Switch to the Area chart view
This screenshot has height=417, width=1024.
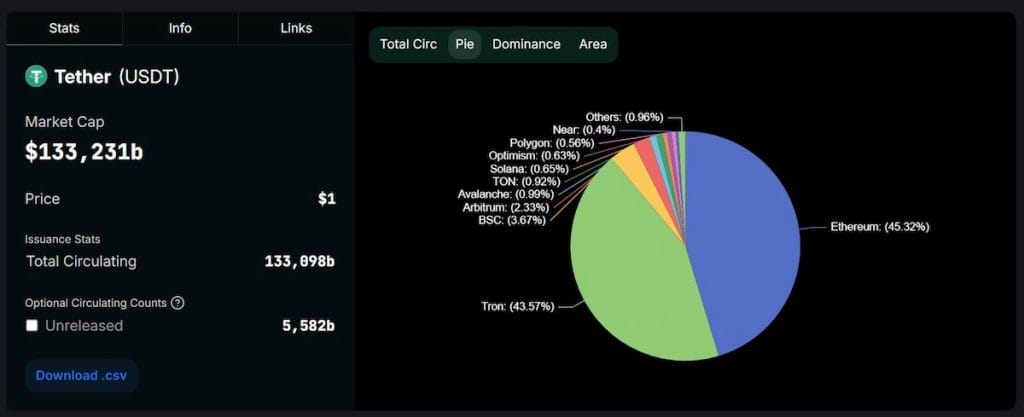592,44
